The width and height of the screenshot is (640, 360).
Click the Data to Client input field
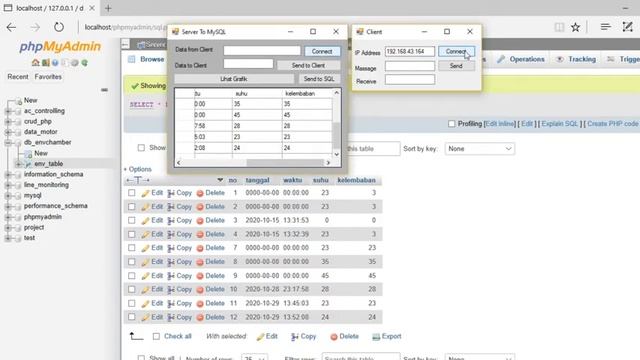tap(248, 64)
